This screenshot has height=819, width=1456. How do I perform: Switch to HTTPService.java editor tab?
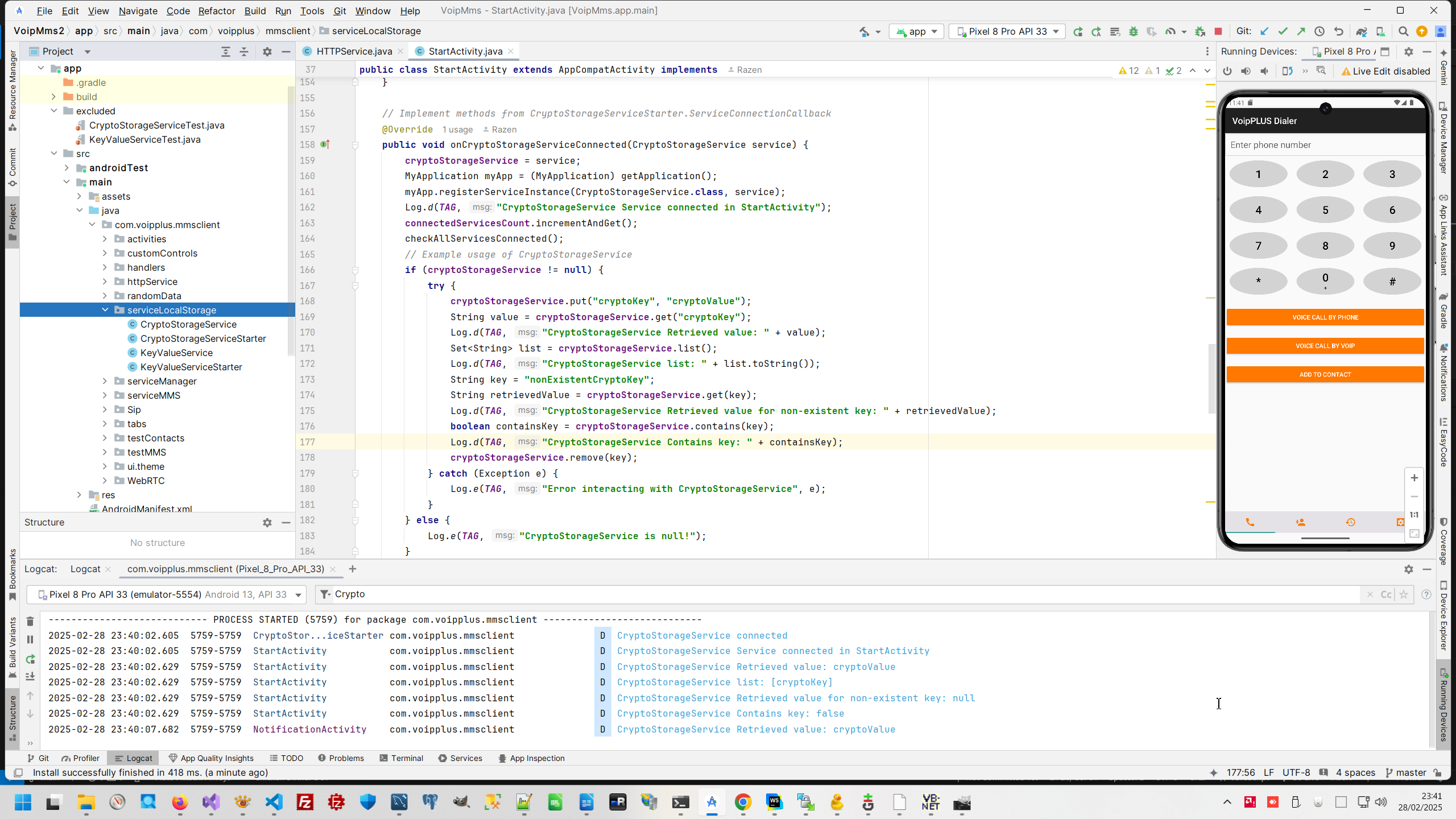click(354, 51)
